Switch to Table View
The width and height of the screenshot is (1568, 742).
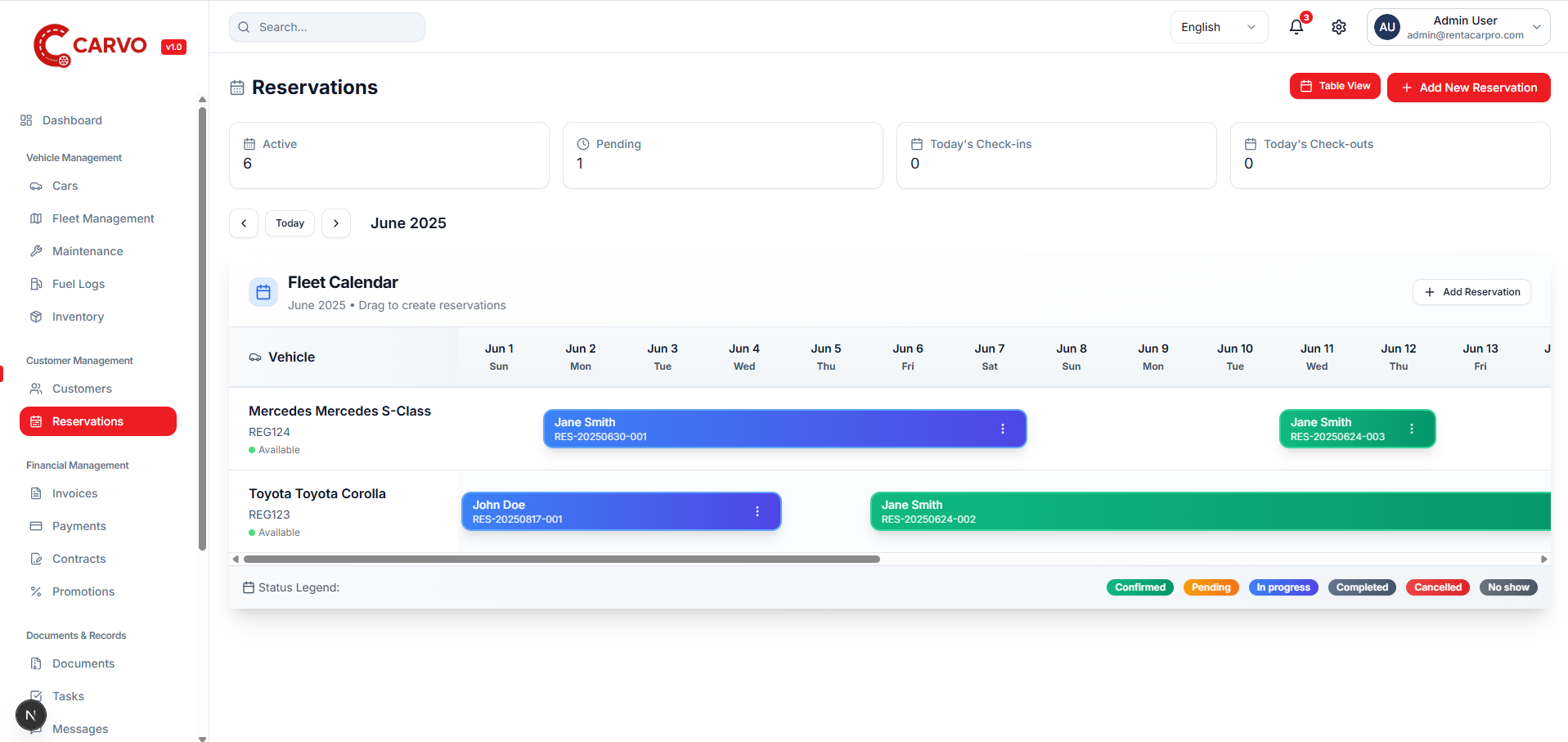(x=1335, y=86)
